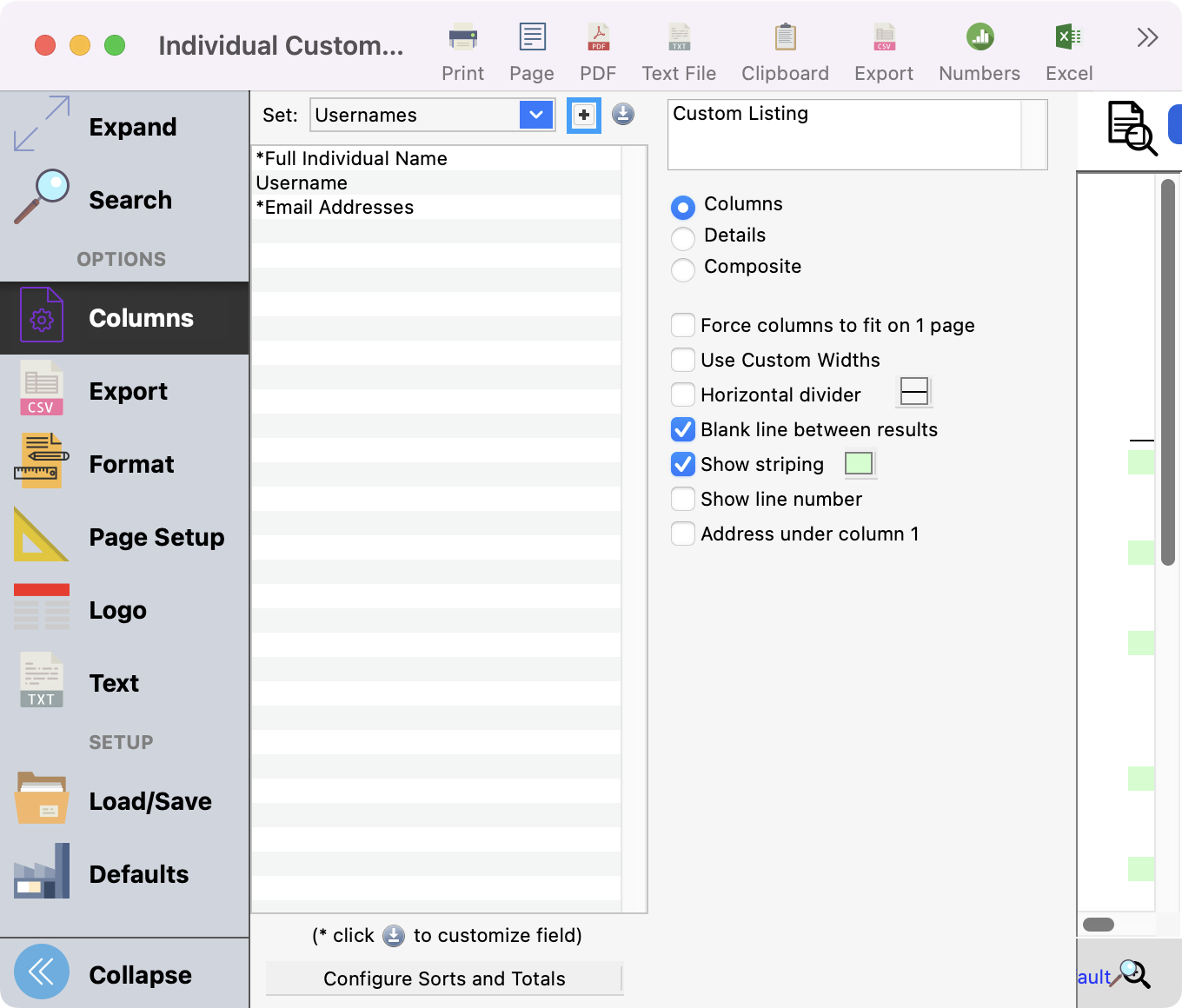The image size is (1182, 1008).
Task: Click Configure Sorts and Totals button
Action: click(x=444, y=978)
